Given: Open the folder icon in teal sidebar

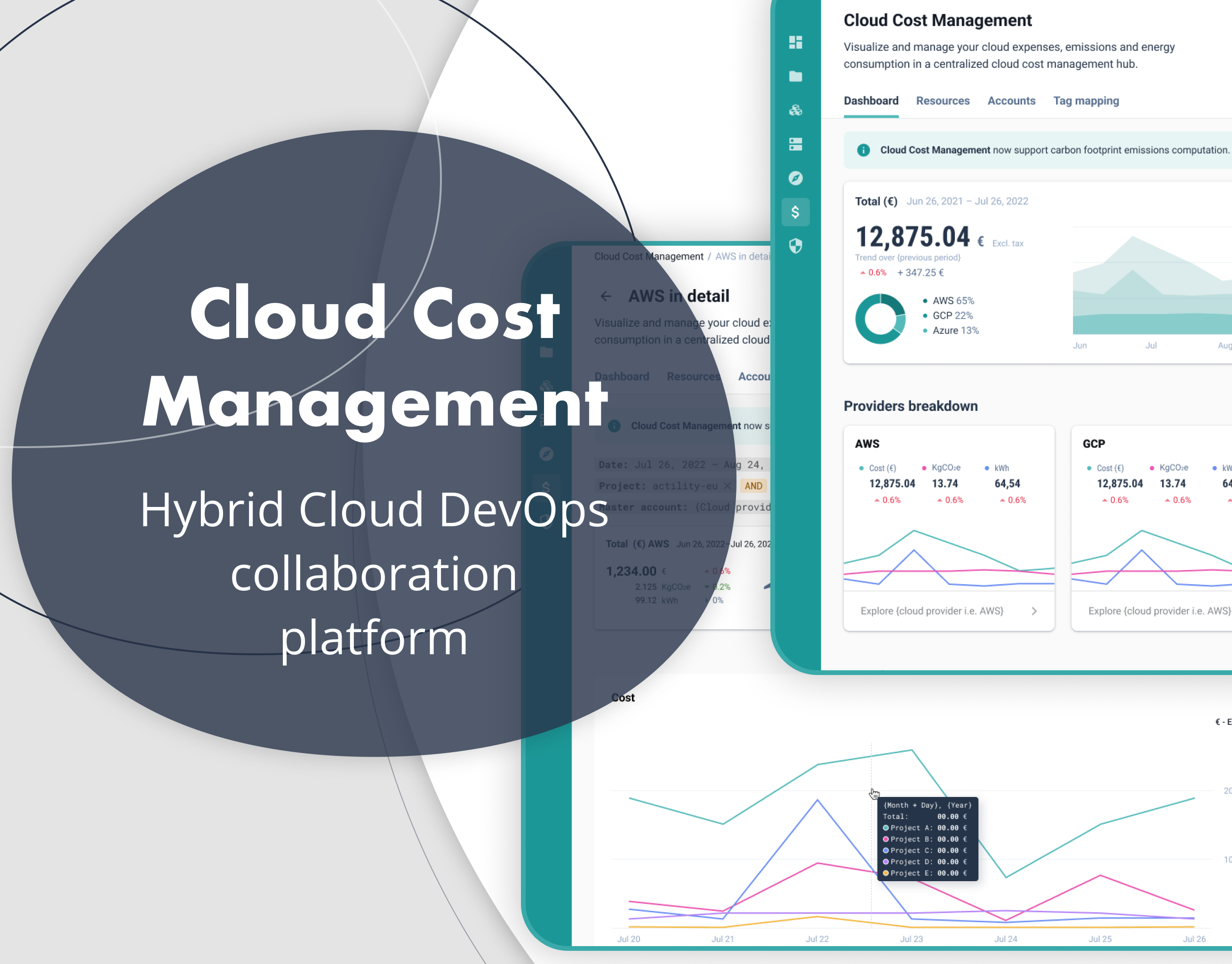Looking at the screenshot, I should [795, 76].
